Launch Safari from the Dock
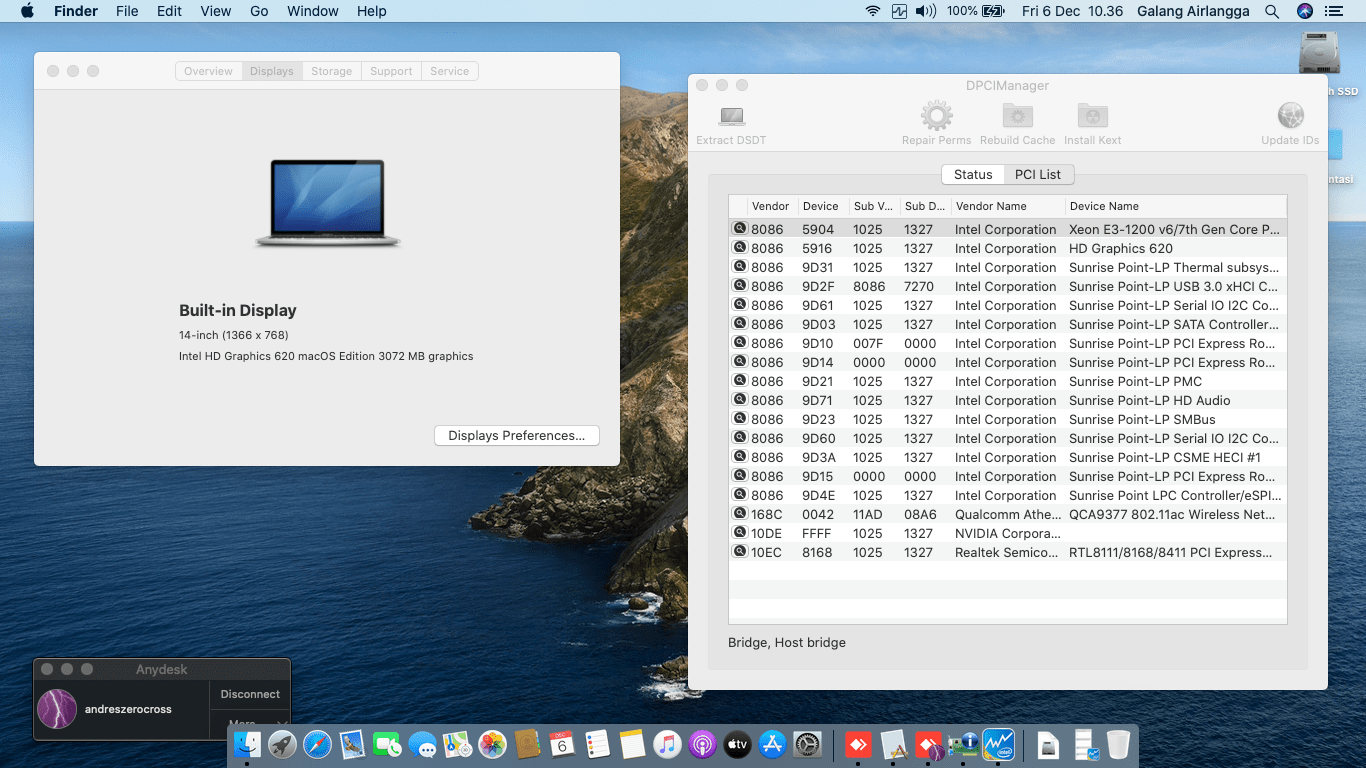This screenshot has width=1366, height=768. [x=317, y=744]
